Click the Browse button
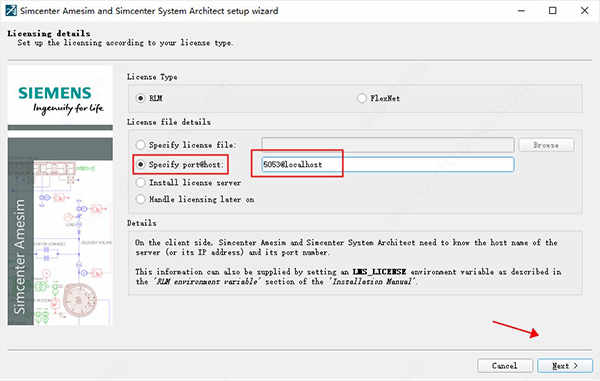 coord(546,145)
